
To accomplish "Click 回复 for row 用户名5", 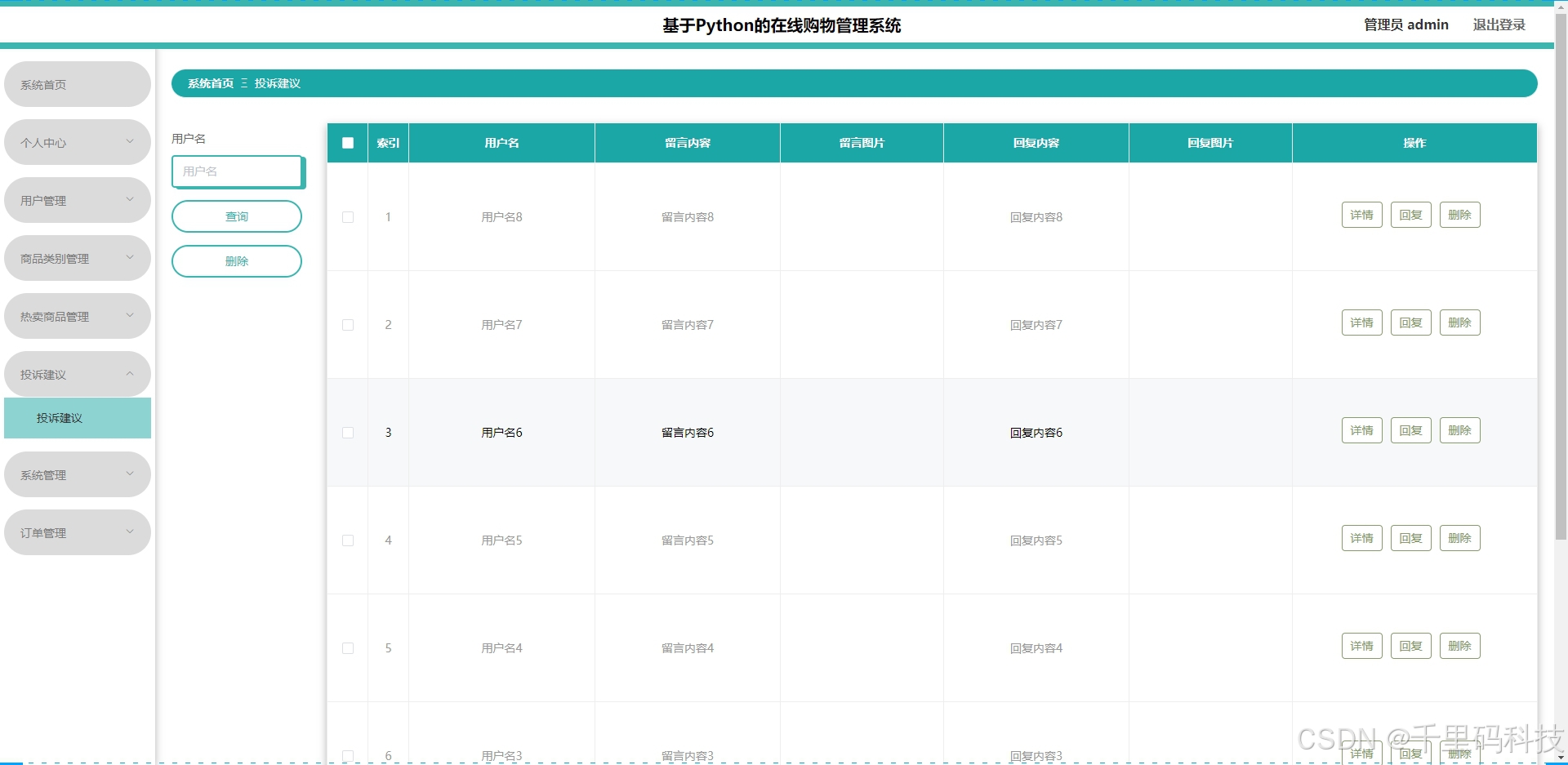I will pyautogui.click(x=1411, y=538).
